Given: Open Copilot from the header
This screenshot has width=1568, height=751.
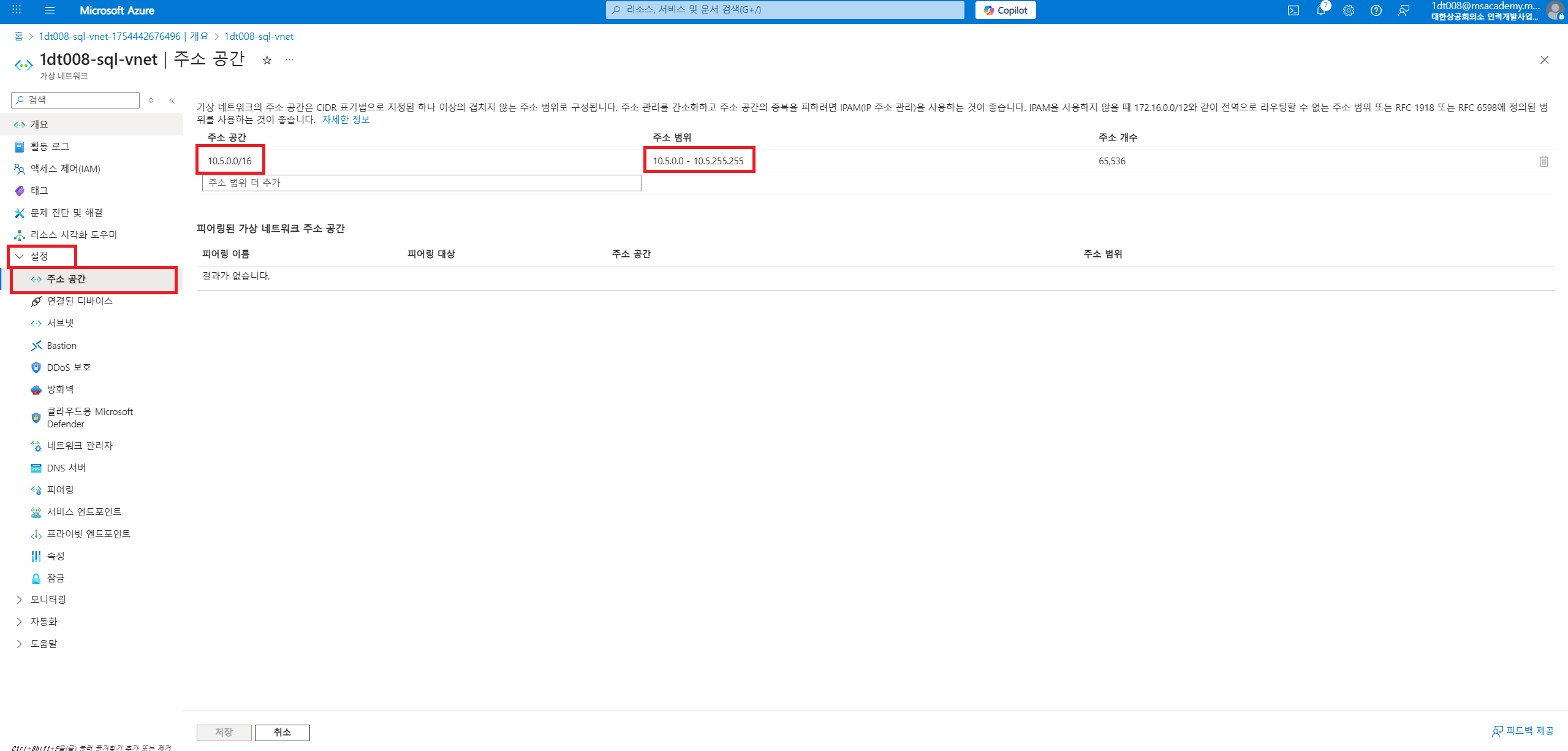Looking at the screenshot, I should 1005,10.
